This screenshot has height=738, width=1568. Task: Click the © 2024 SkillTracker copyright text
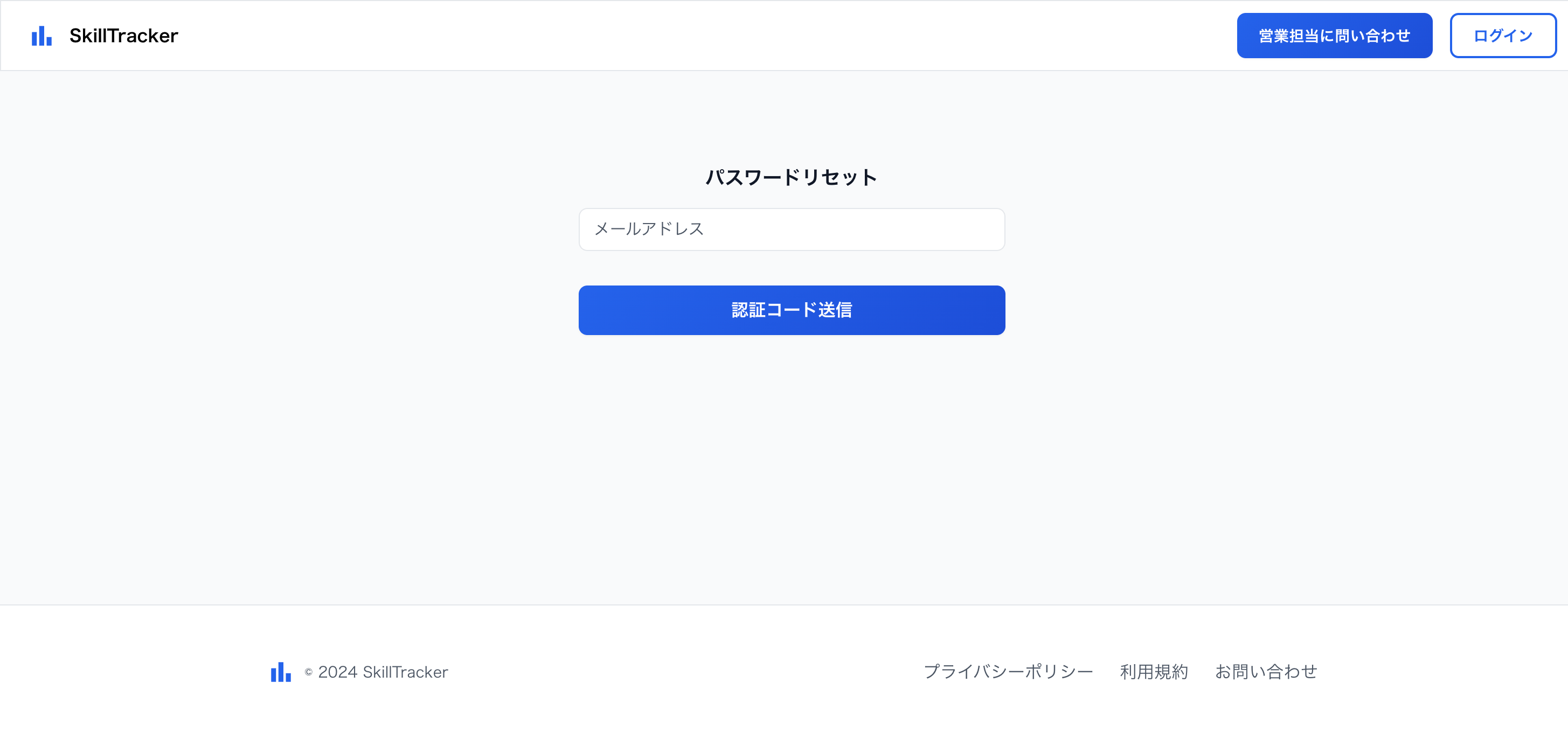click(376, 672)
